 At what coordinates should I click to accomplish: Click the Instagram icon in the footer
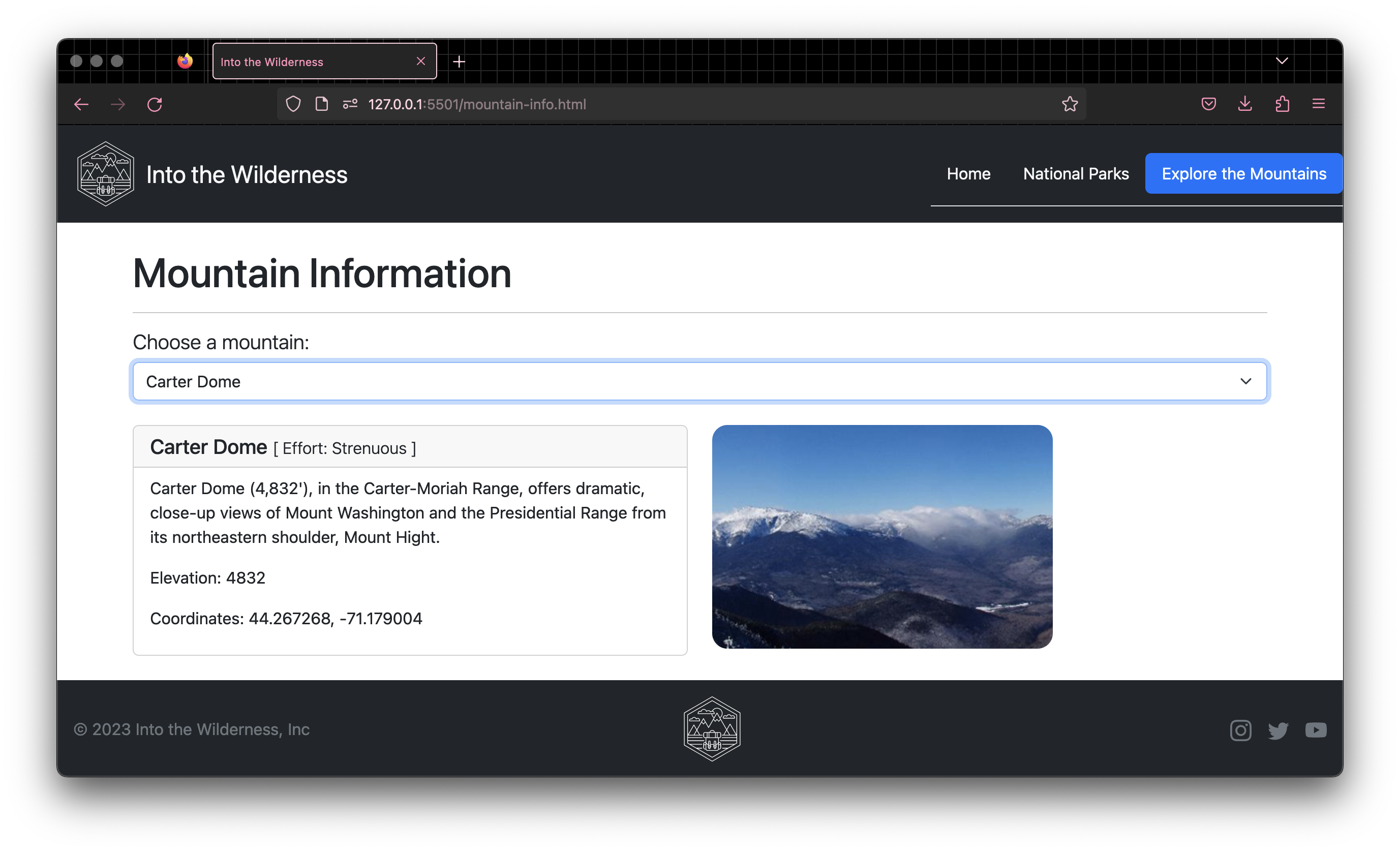[x=1240, y=730]
